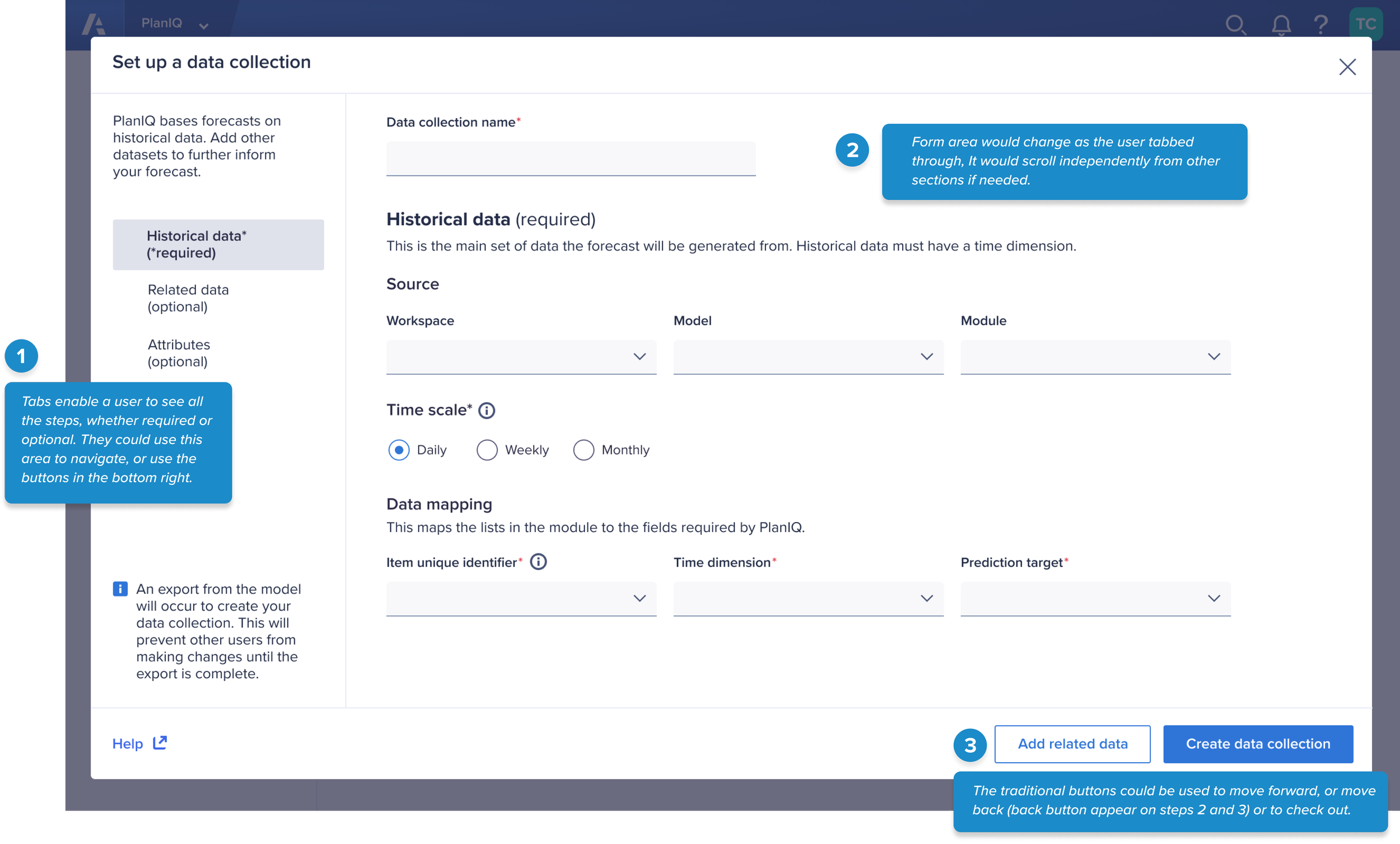Open the Model dropdown
This screenshot has height=844, width=1400.
(808, 357)
